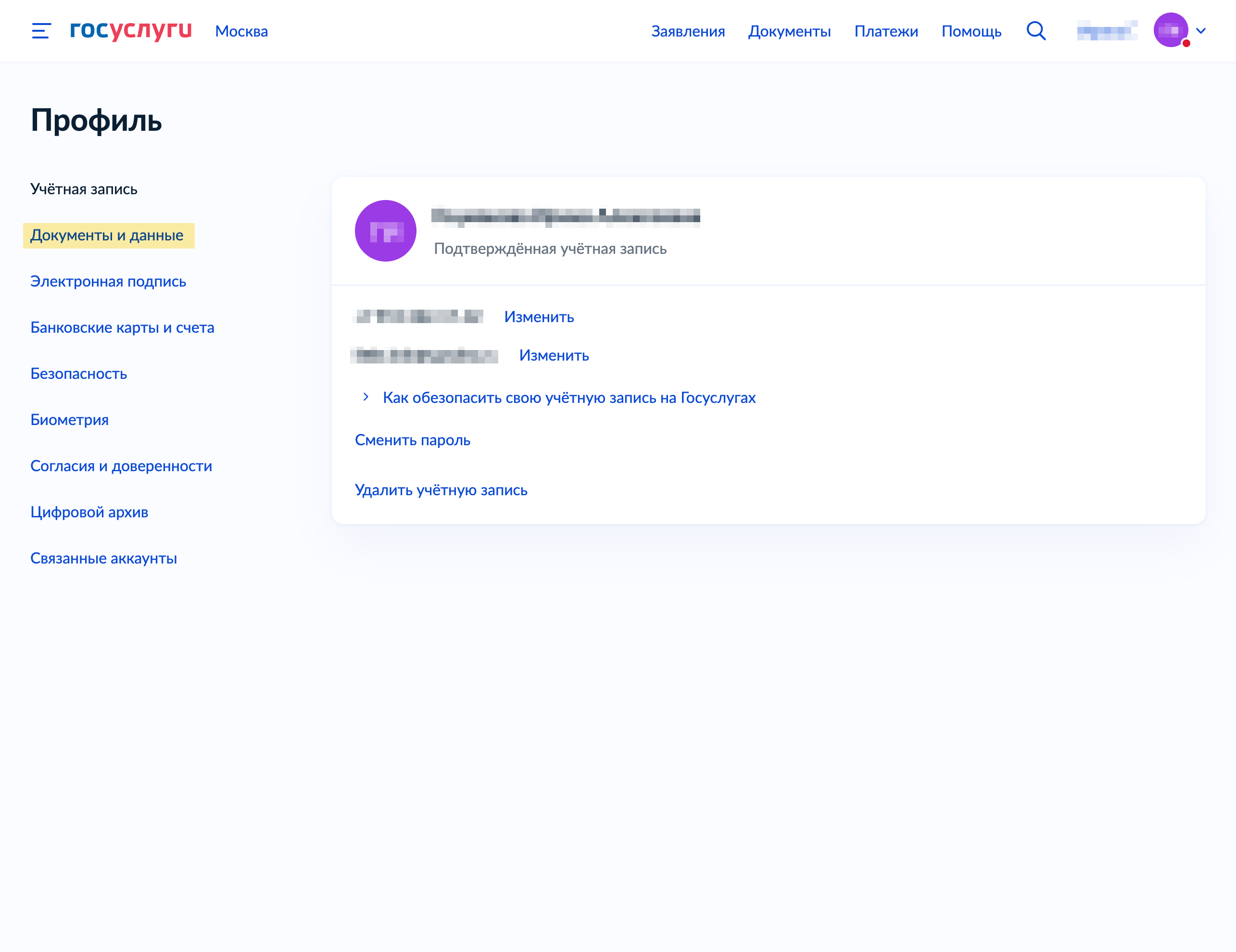Open Согласия и доверенности section
Screen dimensions: 1236x952
pyautogui.click(x=121, y=466)
